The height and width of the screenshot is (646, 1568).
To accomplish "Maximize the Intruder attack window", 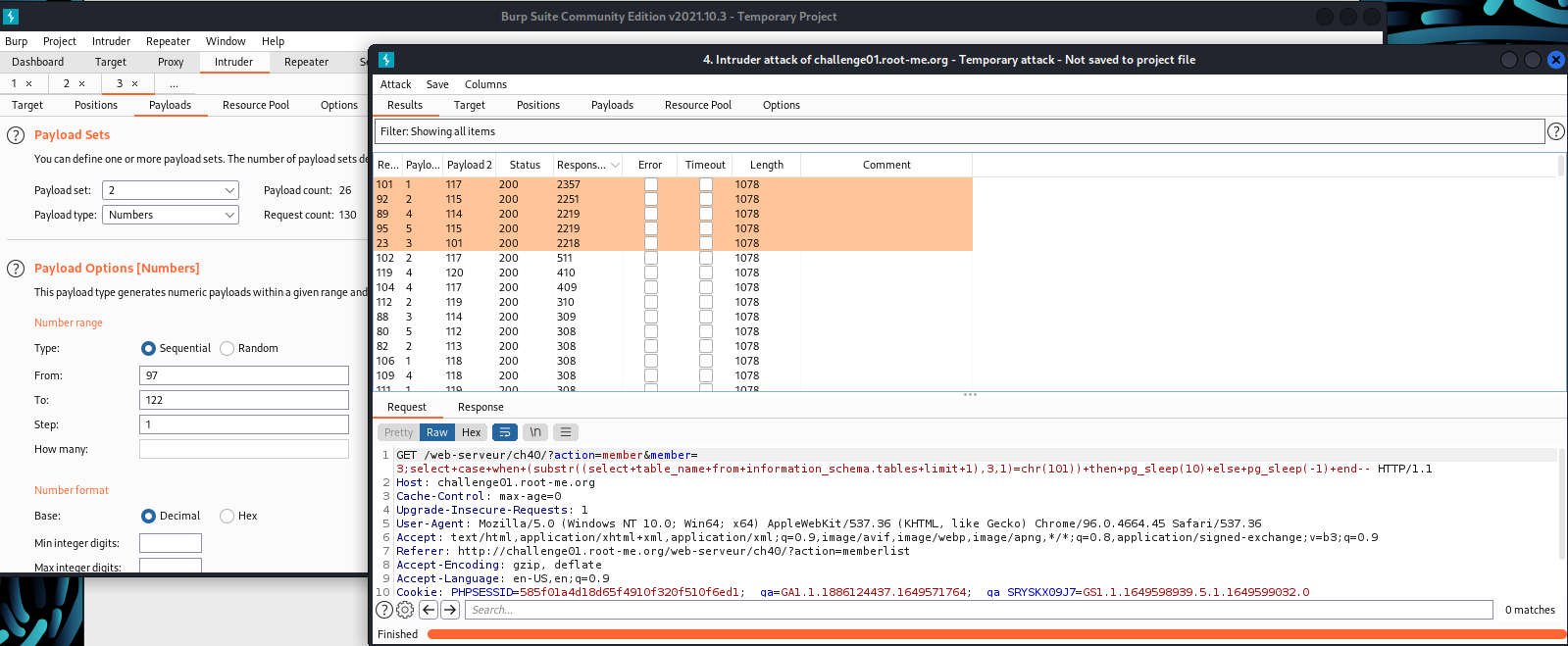I will [1533, 60].
